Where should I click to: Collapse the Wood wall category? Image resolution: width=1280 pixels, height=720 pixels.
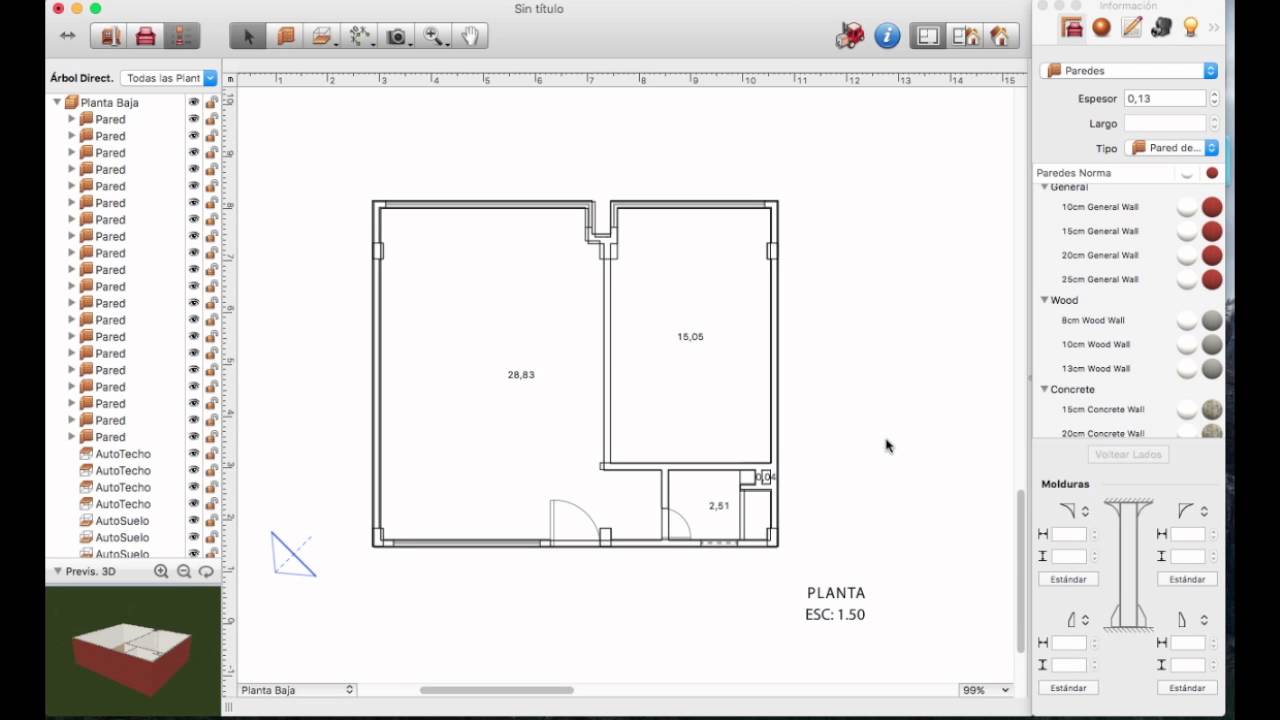(x=1044, y=300)
